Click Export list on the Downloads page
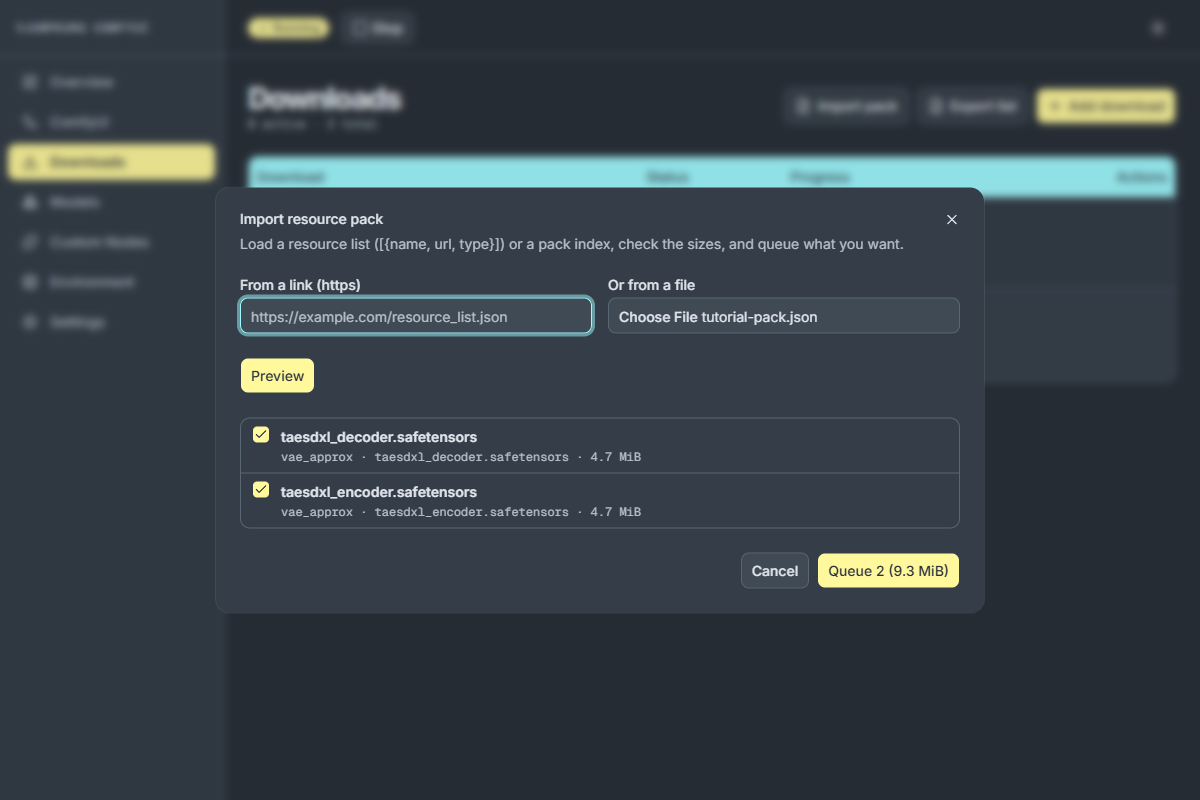 tap(973, 106)
